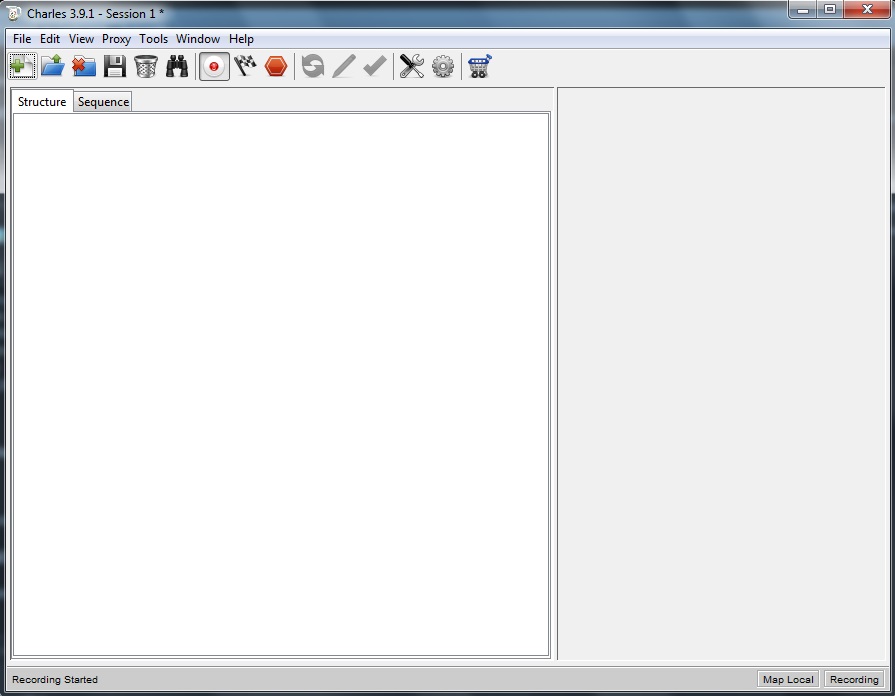Screen dimensions: 895x696
Task: Create a new session with the plus icon
Action: (22, 66)
